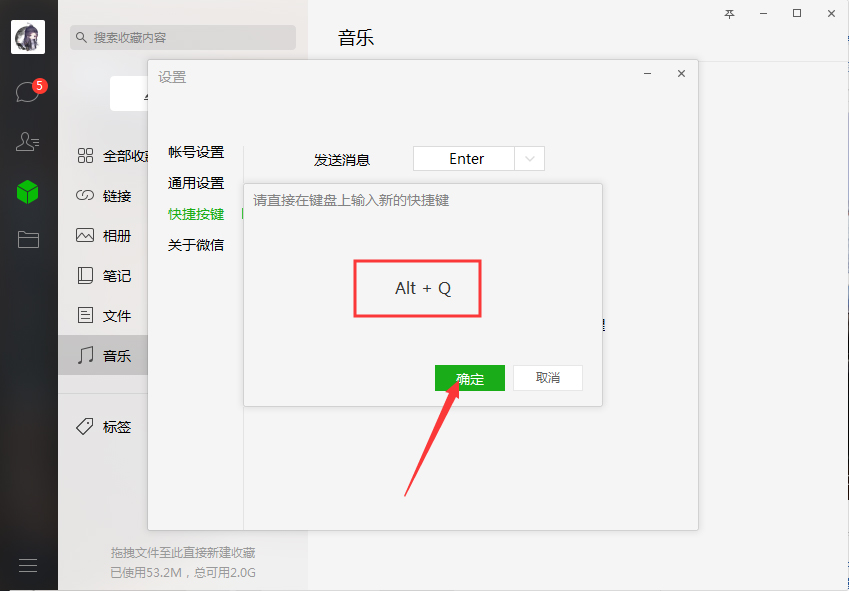
Task: Click the search favorites input box
Action: pos(183,37)
